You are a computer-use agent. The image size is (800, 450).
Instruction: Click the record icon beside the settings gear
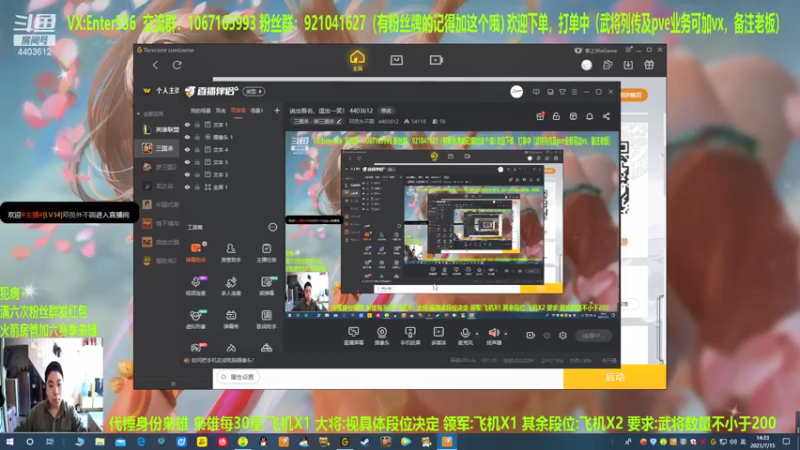(531, 335)
